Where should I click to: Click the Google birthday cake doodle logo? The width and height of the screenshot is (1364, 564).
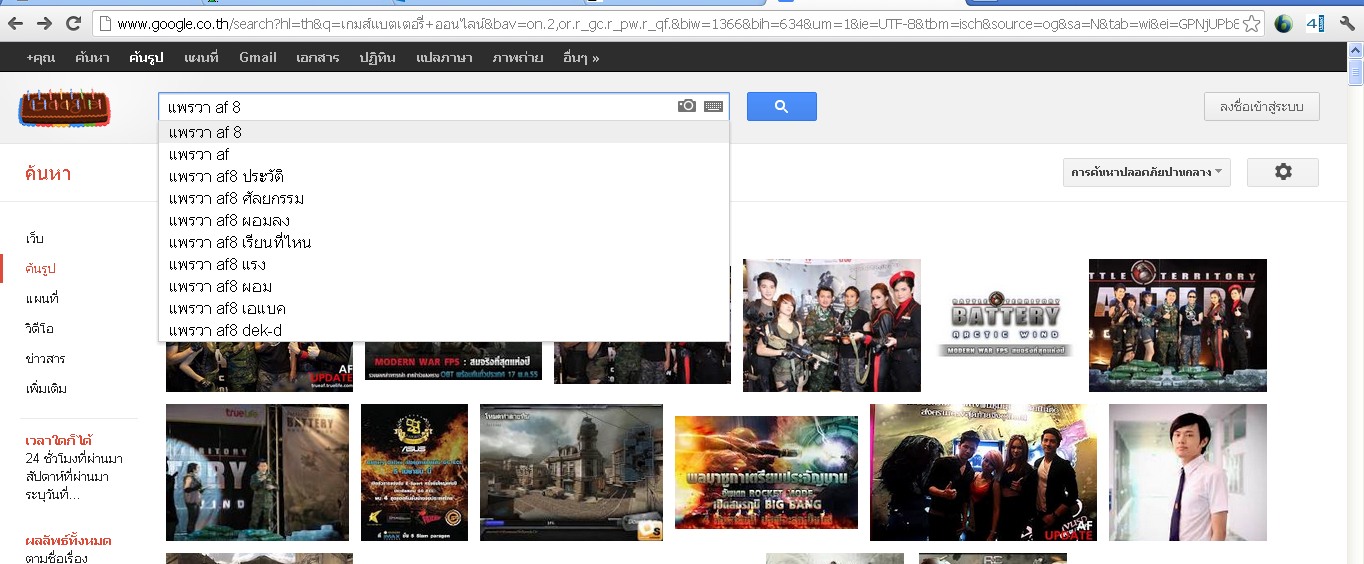coord(64,106)
